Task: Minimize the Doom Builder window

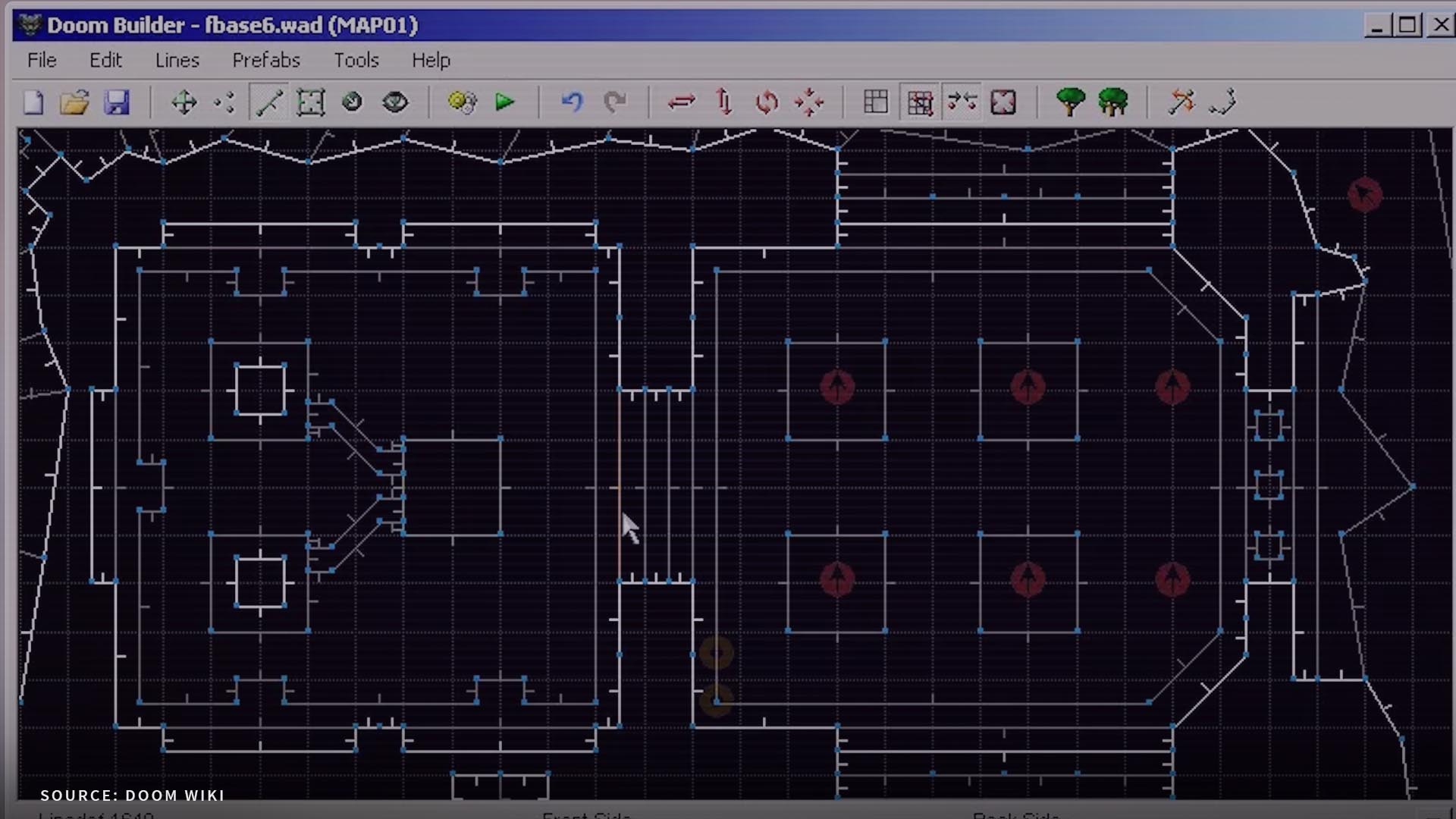Action: point(1377,26)
